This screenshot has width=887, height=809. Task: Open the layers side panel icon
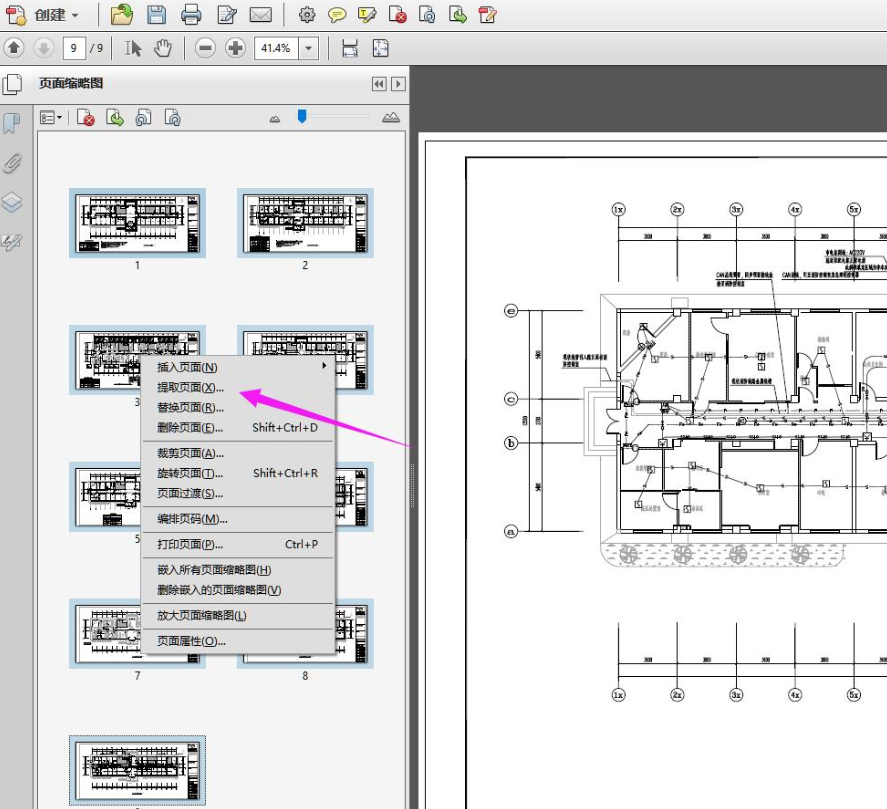point(12,202)
